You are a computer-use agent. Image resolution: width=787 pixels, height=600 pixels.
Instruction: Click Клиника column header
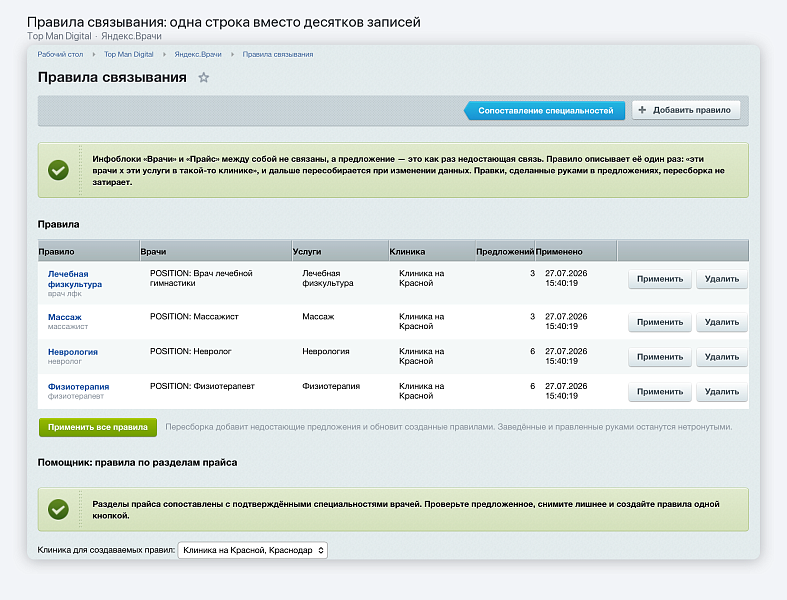(432, 251)
